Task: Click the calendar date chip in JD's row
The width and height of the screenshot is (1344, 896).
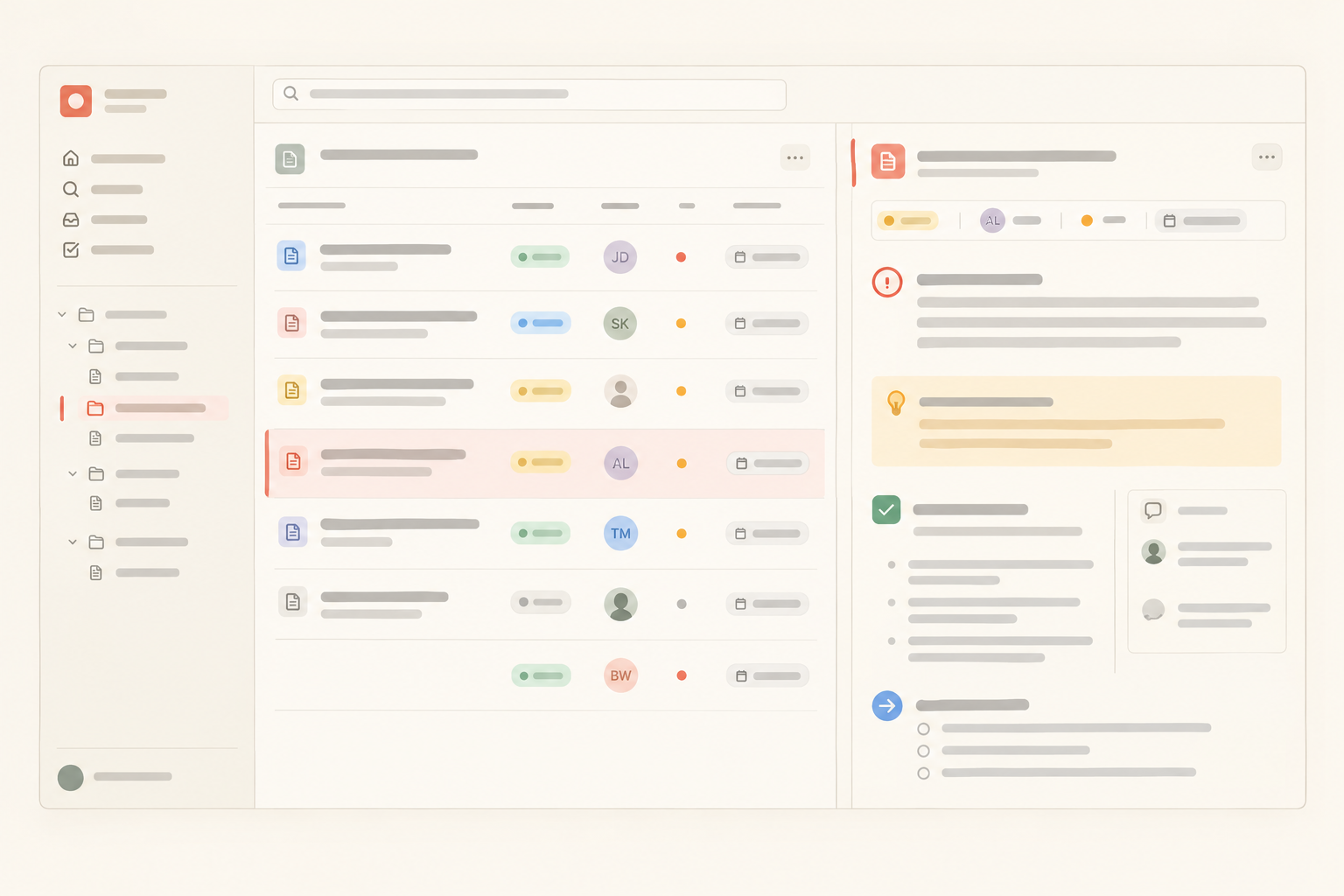Action: click(x=767, y=257)
